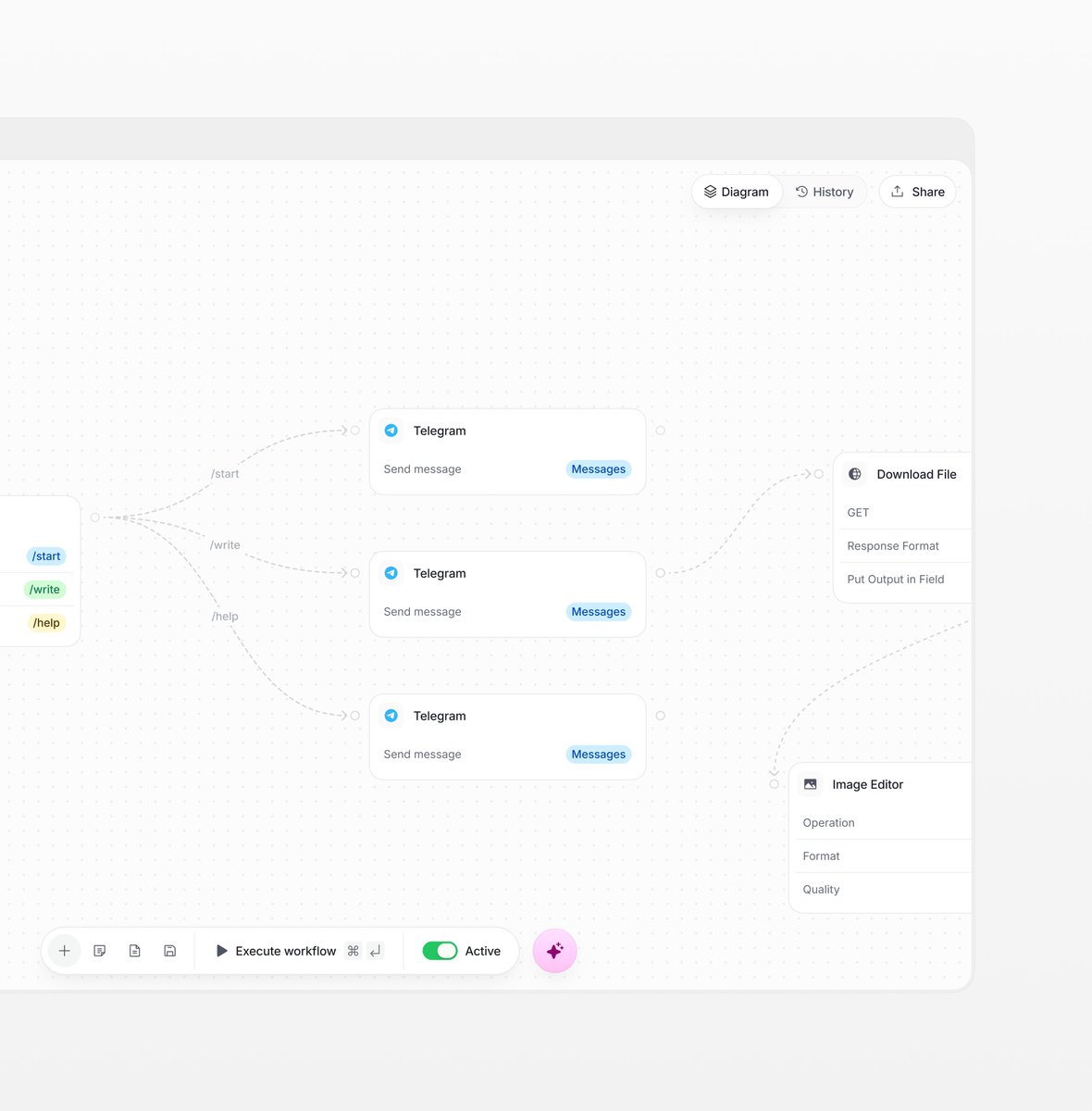Click the Telegram icon on the bottom node
The image size is (1092, 1111).
tap(391, 716)
